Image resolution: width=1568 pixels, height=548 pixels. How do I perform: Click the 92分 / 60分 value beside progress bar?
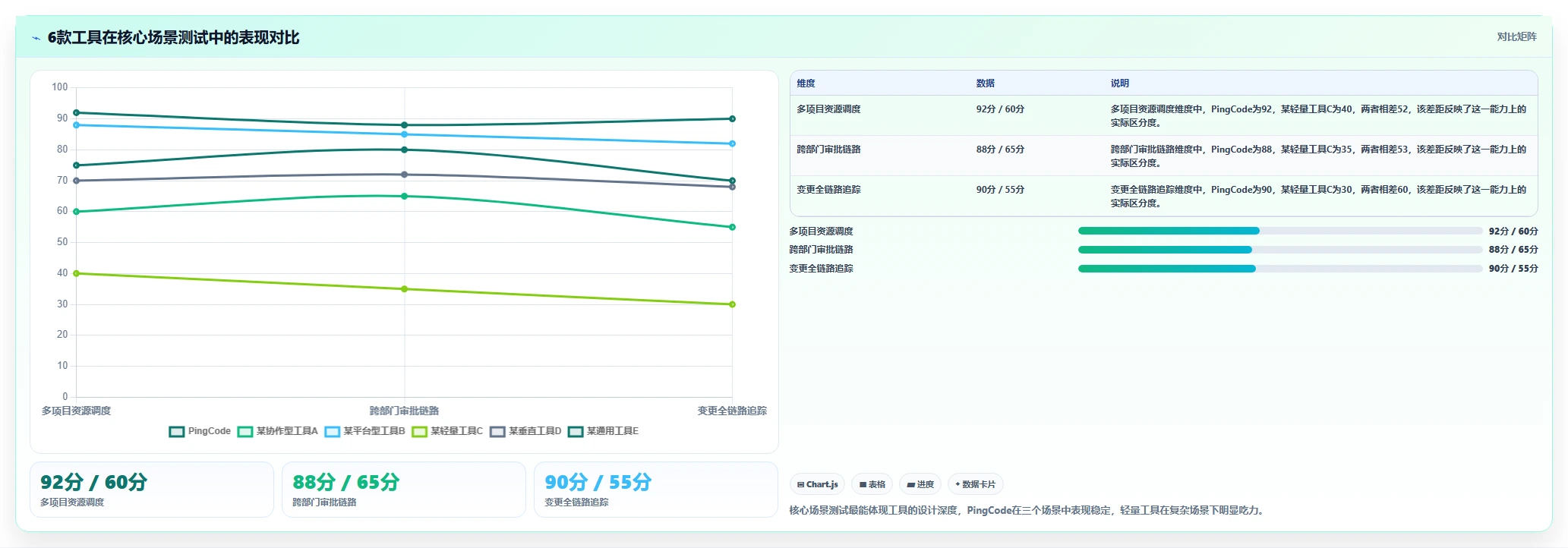1513,231
